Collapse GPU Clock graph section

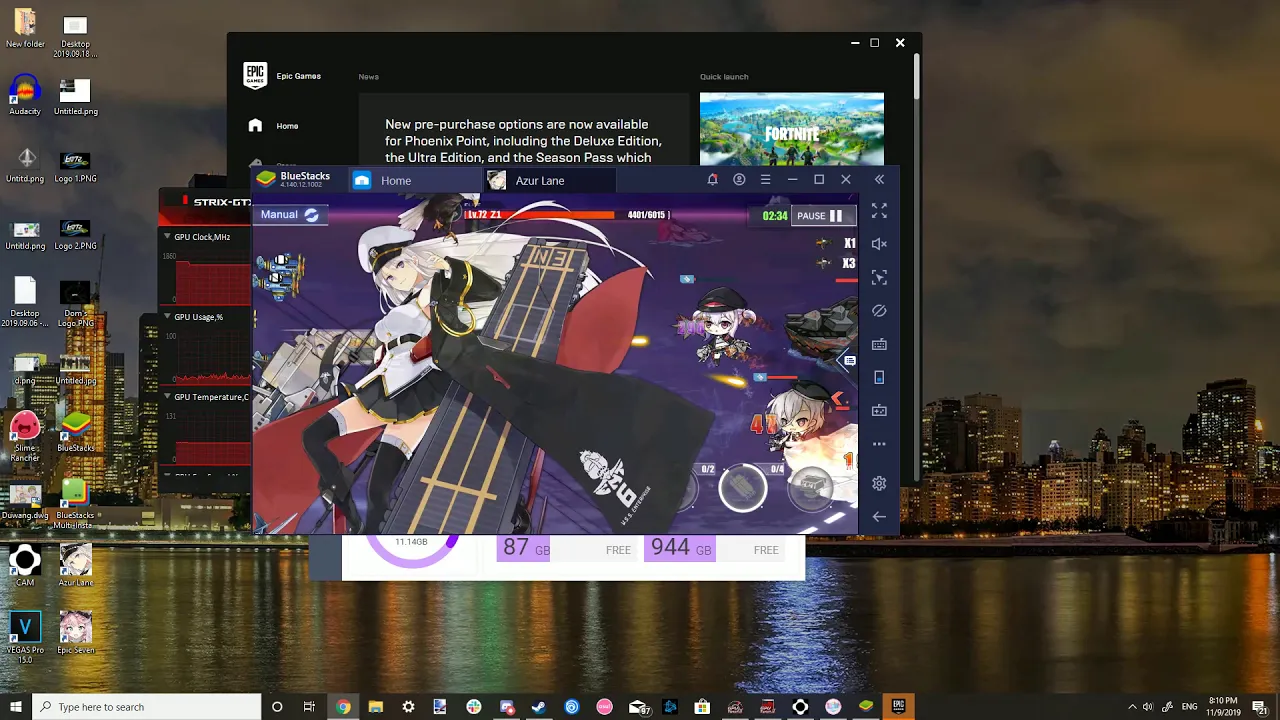(167, 237)
